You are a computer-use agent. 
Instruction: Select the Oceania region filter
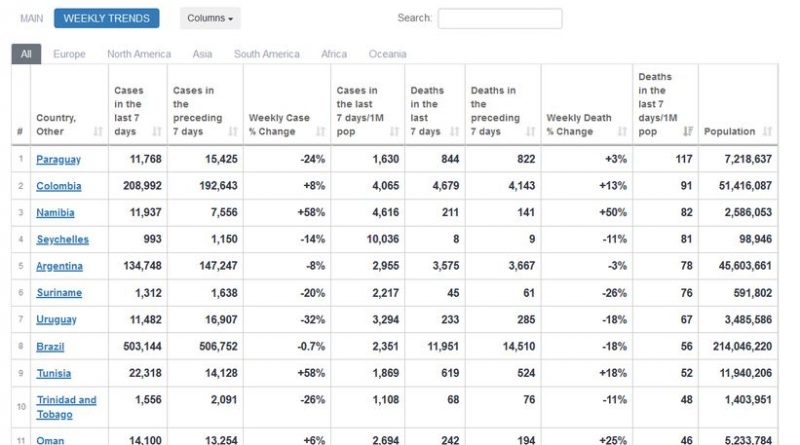387,54
